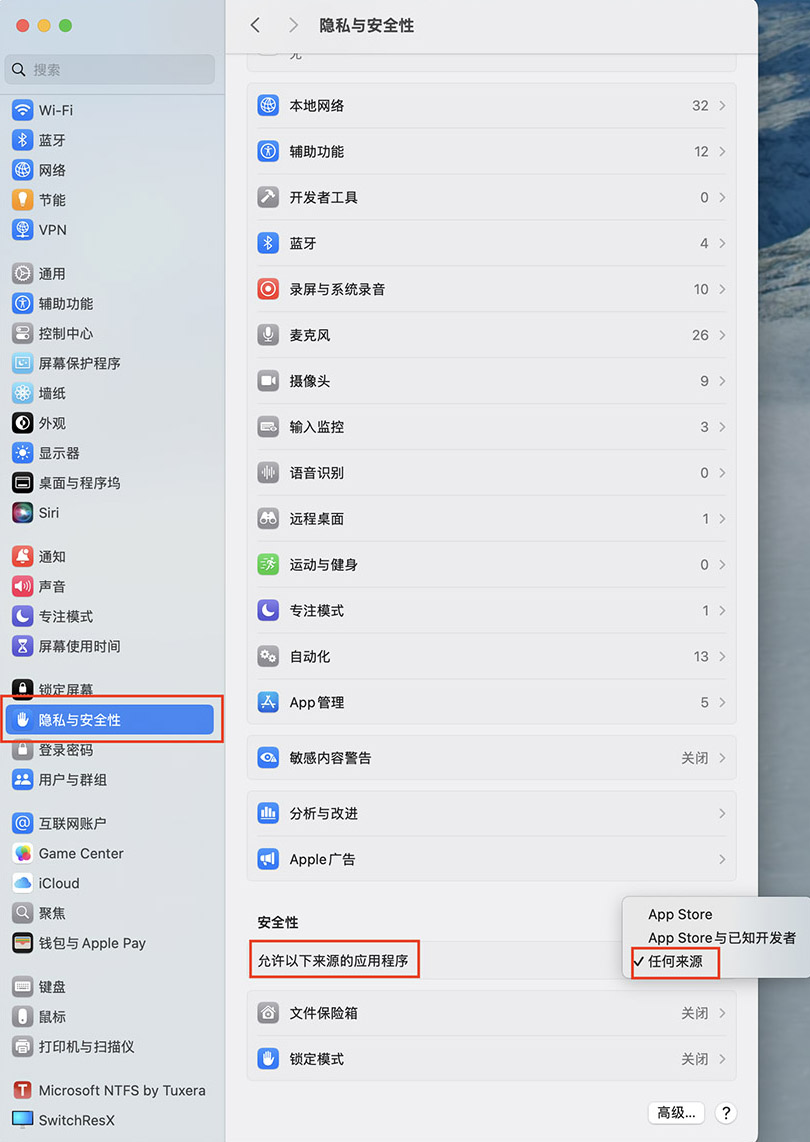810x1142 pixels.
Task: Click the Wi-Fi icon in sidebar
Action: [22, 110]
